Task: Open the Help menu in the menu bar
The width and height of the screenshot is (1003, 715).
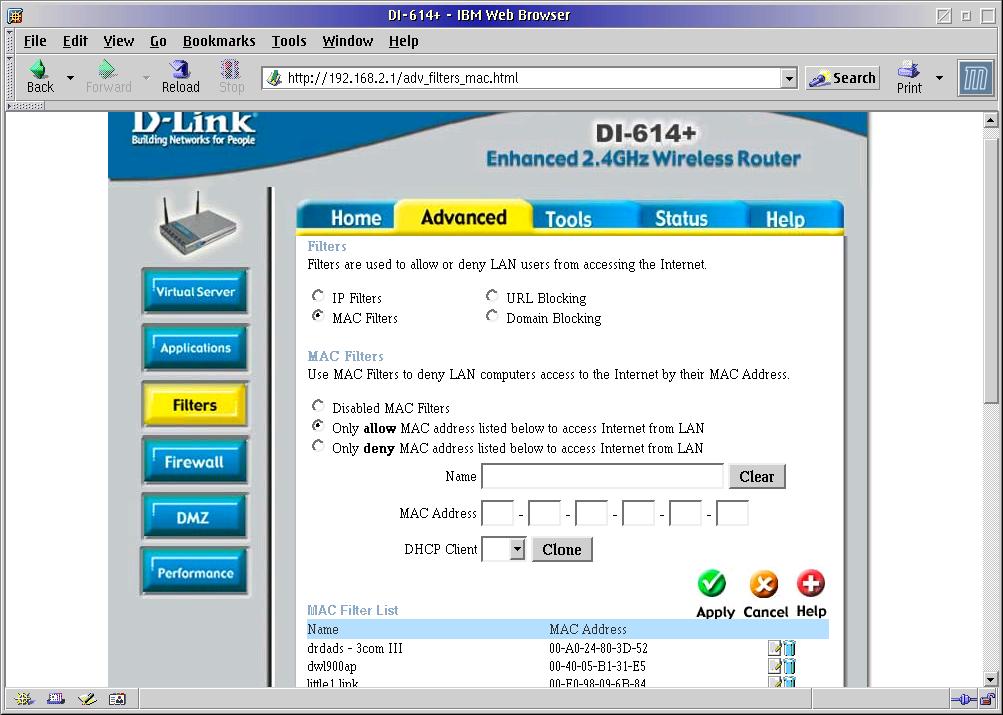Action: (x=403, y=42)
